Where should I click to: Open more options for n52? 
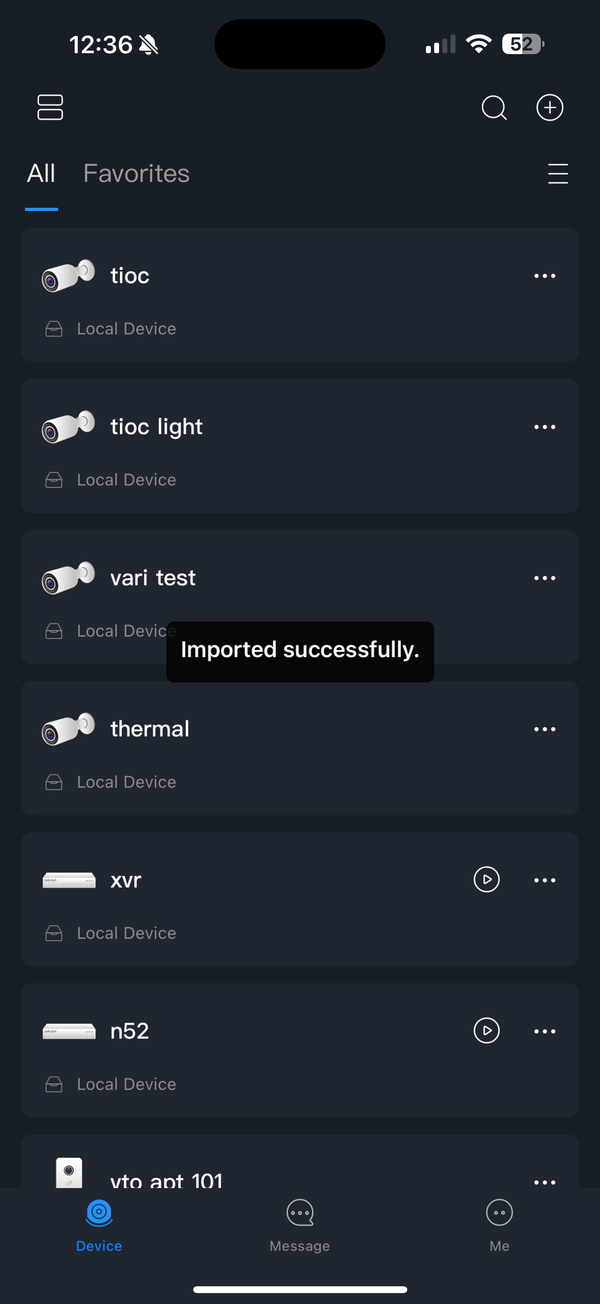coord(544,1031)
